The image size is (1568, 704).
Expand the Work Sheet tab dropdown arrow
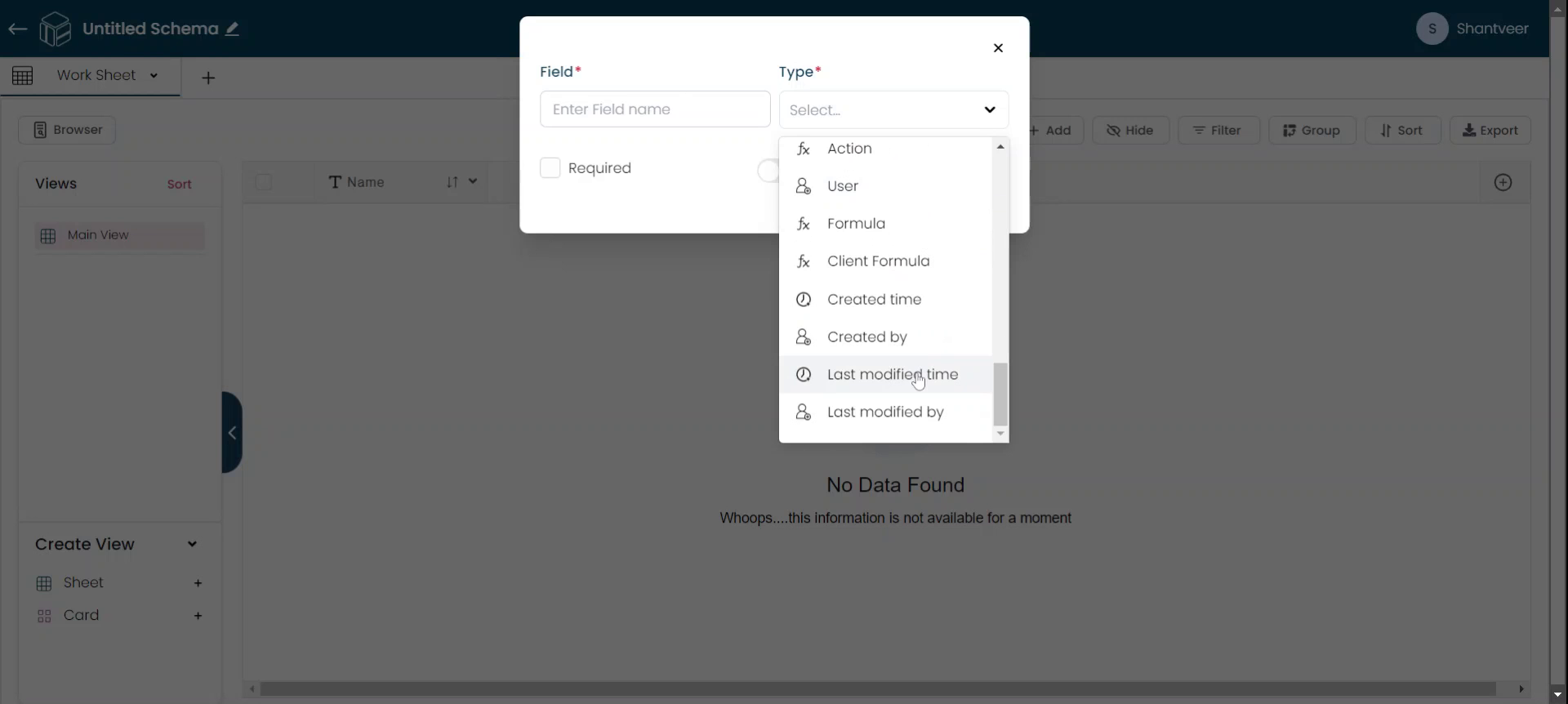pyautogui.click(x=154, y=75)
